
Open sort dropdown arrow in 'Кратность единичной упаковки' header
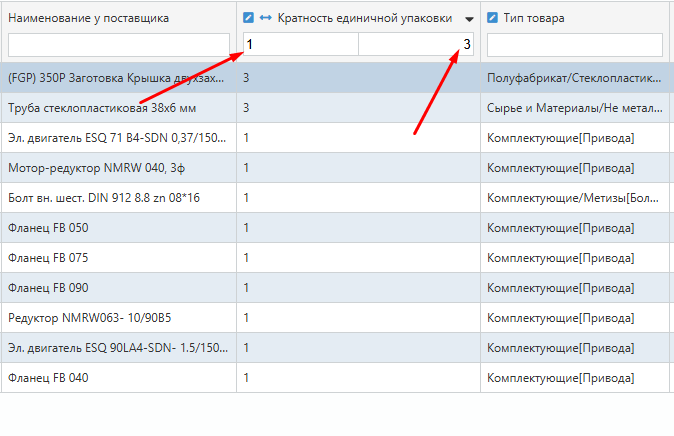pyautogui.click(x=469, y=19)
